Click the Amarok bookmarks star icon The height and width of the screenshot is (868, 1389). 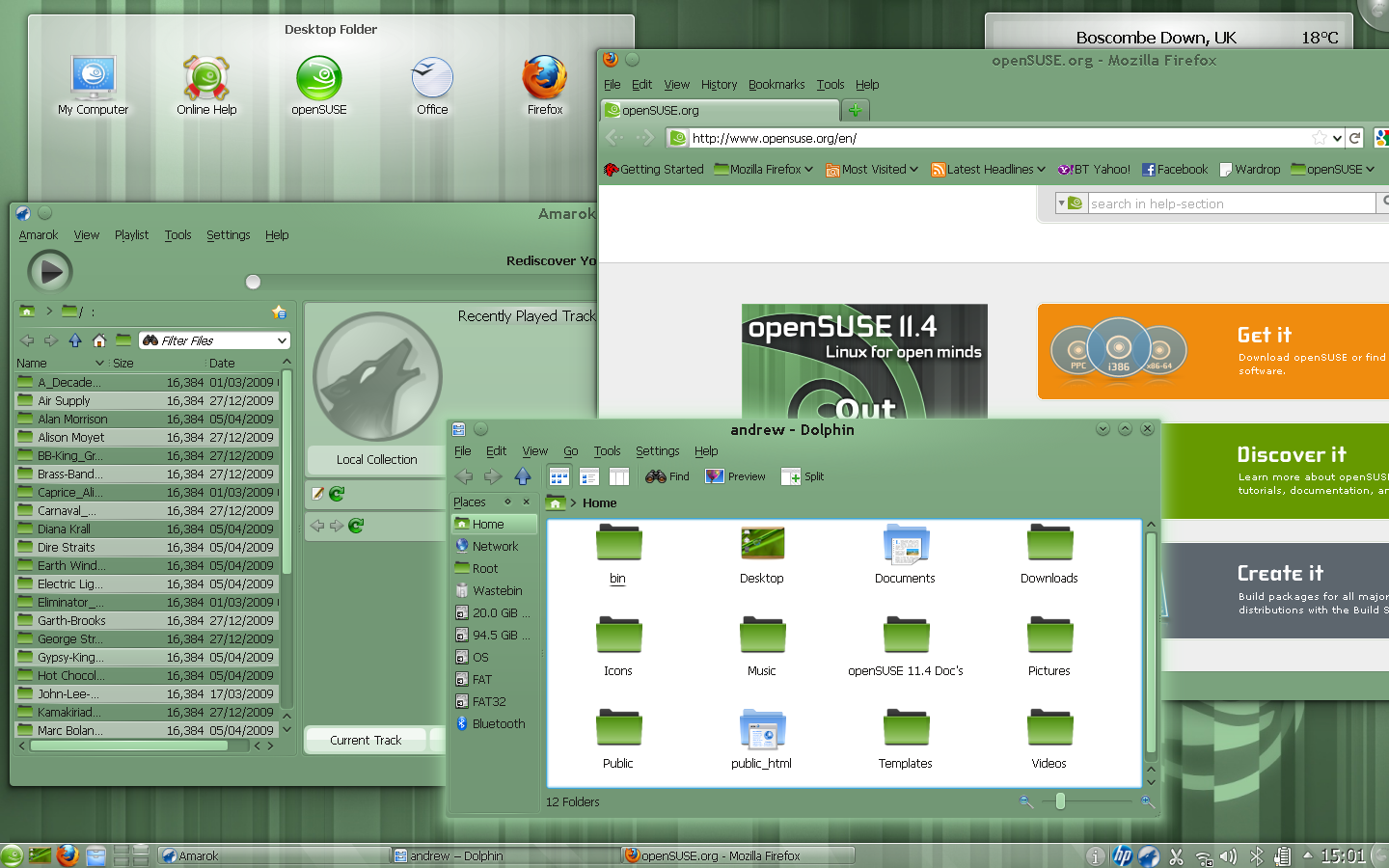tap(279, 312)
